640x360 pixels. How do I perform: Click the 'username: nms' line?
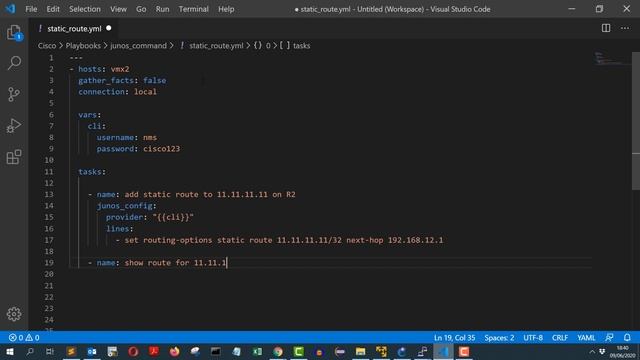(x=127, y=138)
